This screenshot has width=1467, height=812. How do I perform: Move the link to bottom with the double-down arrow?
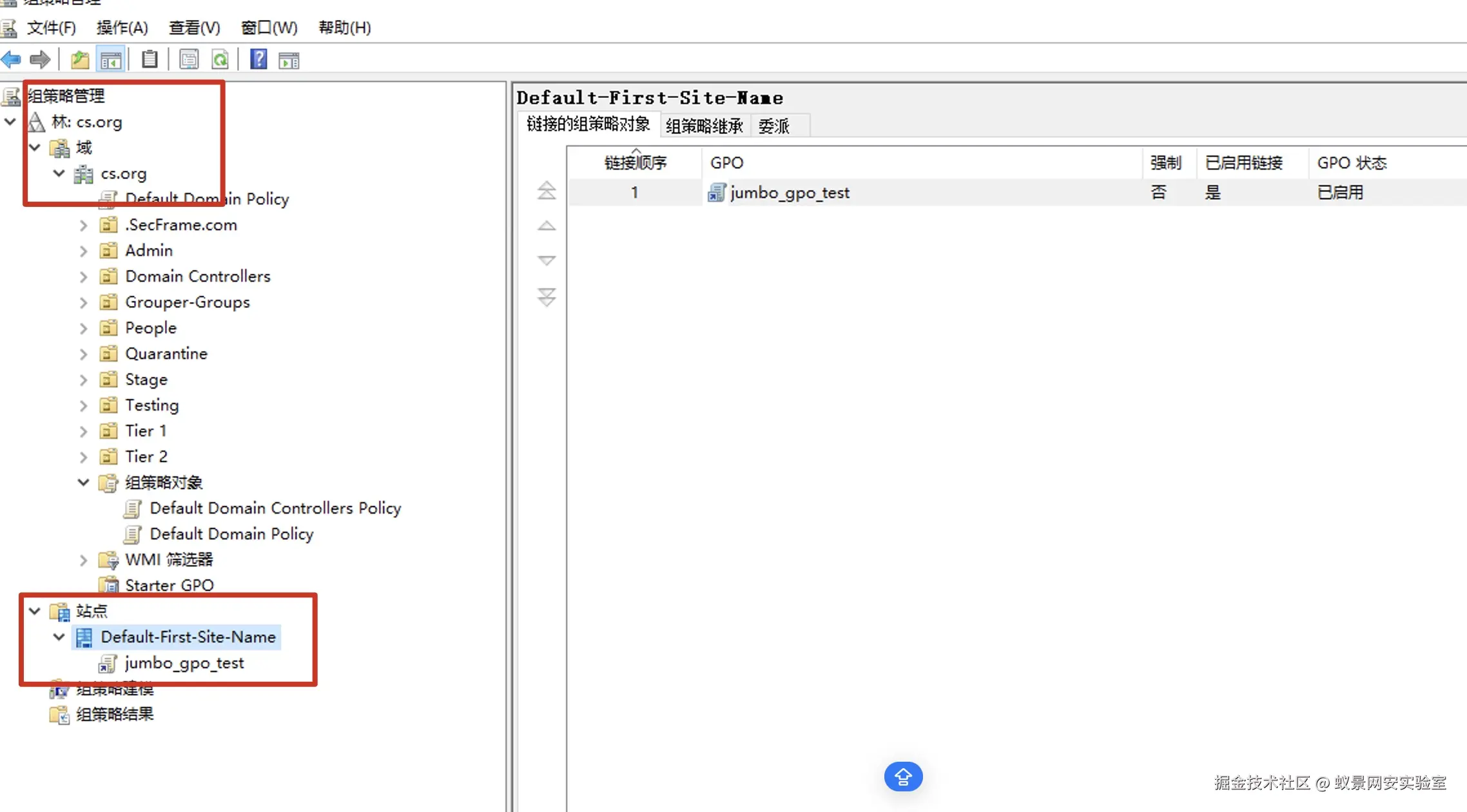coord(547,297)
